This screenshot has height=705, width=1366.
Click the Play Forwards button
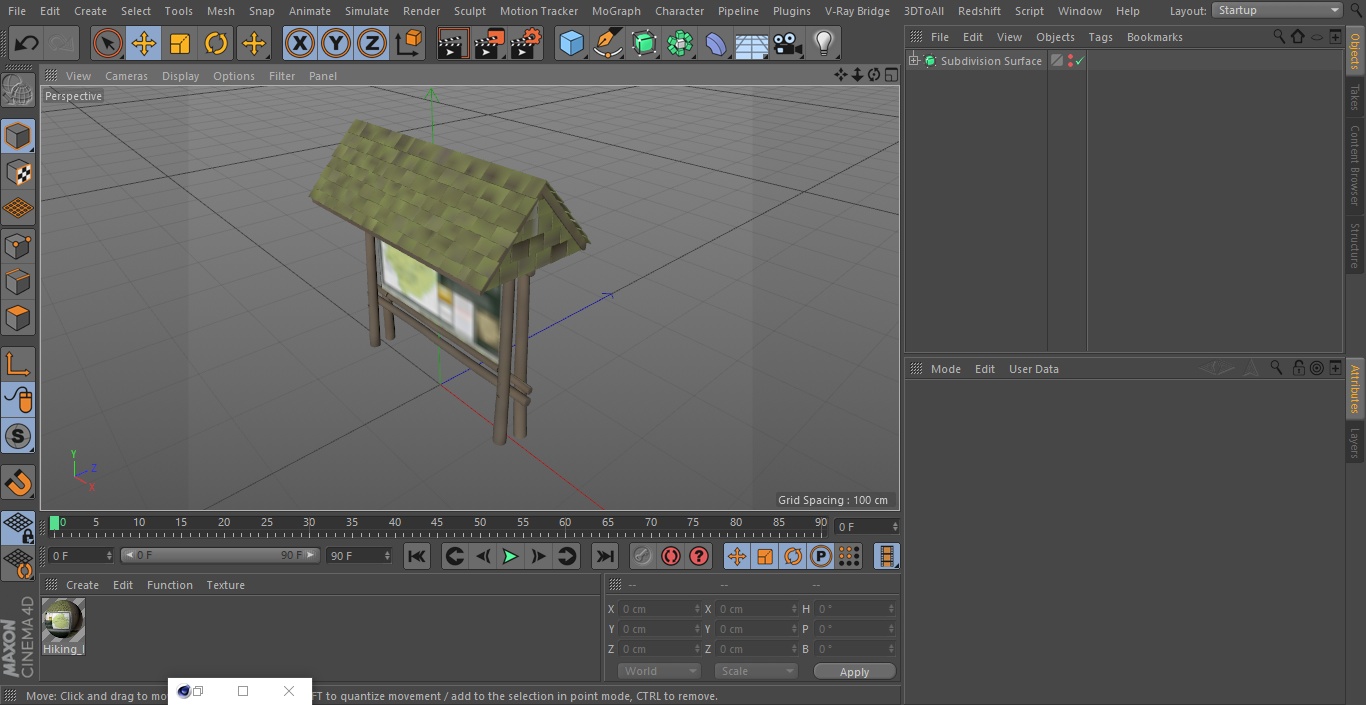pos(510,556)
